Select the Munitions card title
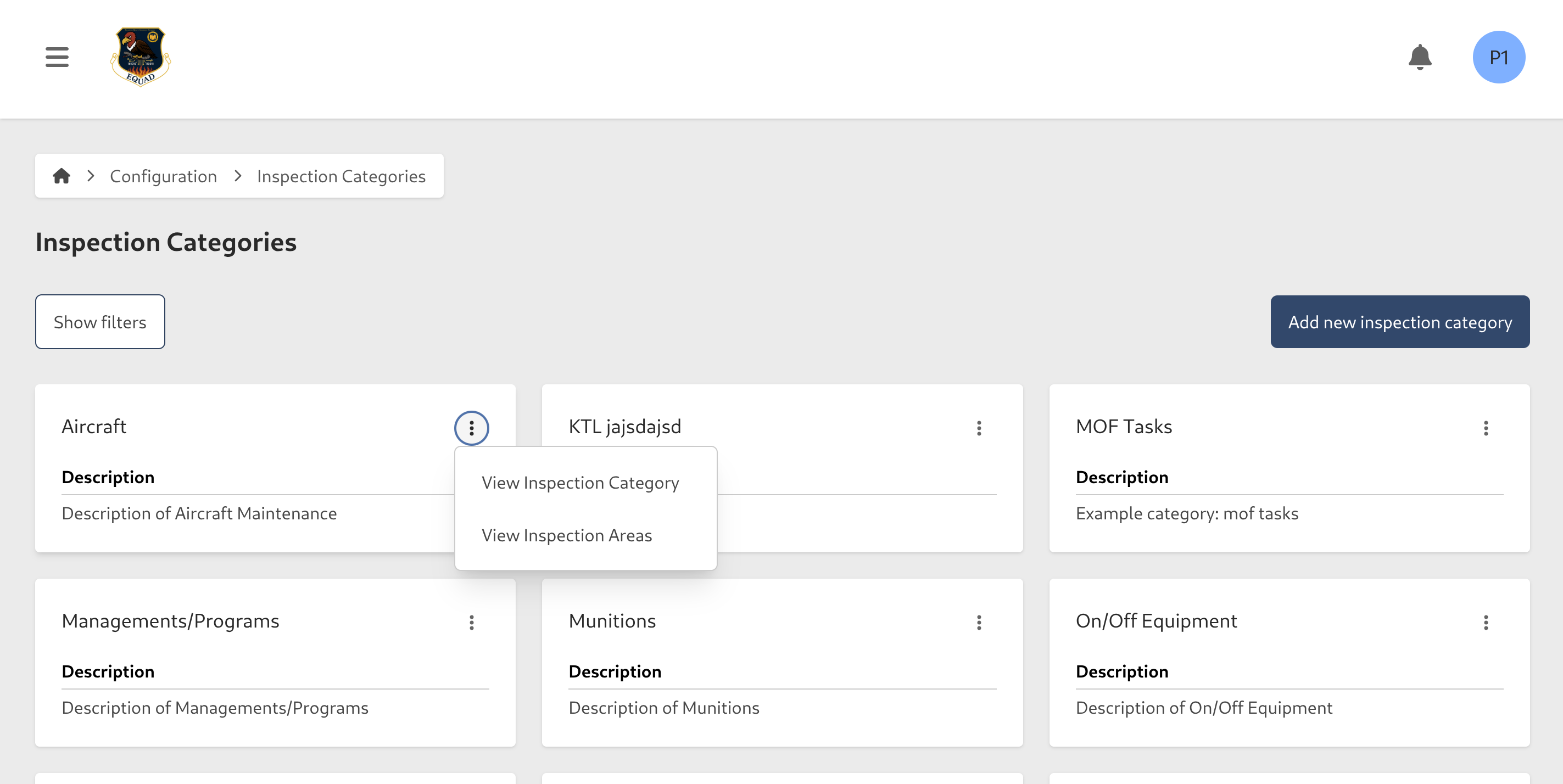1563x784 pixels. pyautogui.click(x=612, y=620)
